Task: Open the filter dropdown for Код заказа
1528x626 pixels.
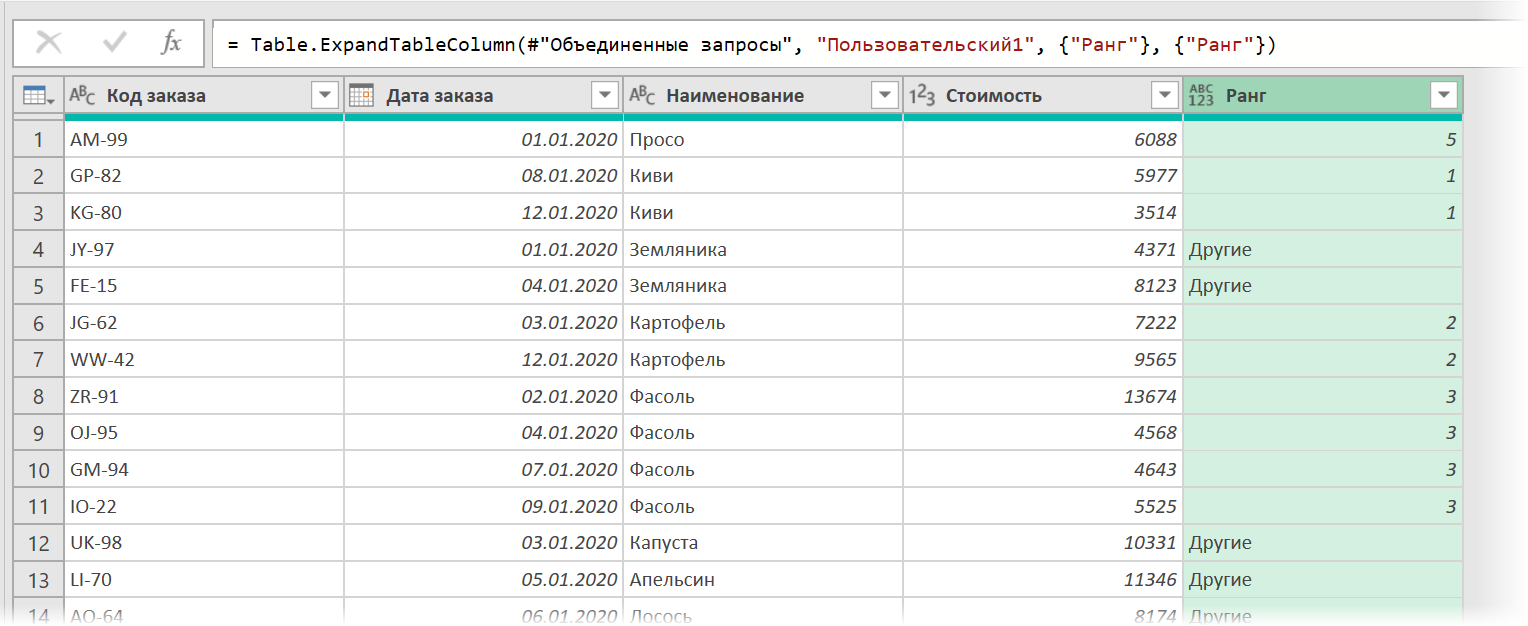Action: point(324,96)
